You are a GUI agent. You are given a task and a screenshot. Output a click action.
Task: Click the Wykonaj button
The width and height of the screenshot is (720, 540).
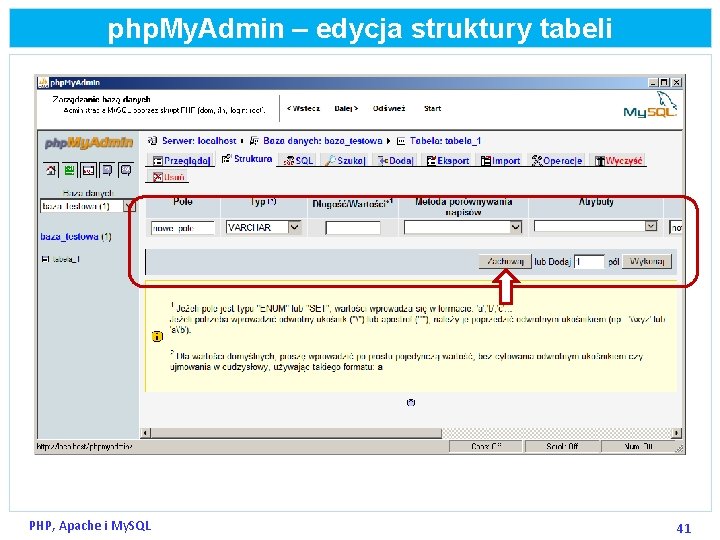647,261
